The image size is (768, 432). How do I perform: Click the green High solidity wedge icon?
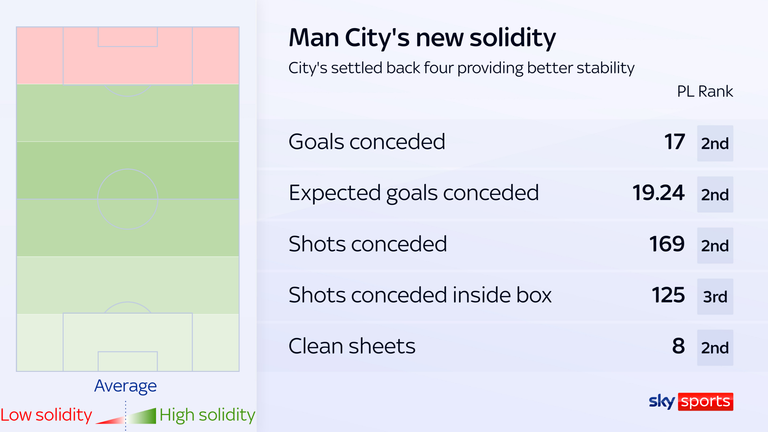(x=143, y=415)
